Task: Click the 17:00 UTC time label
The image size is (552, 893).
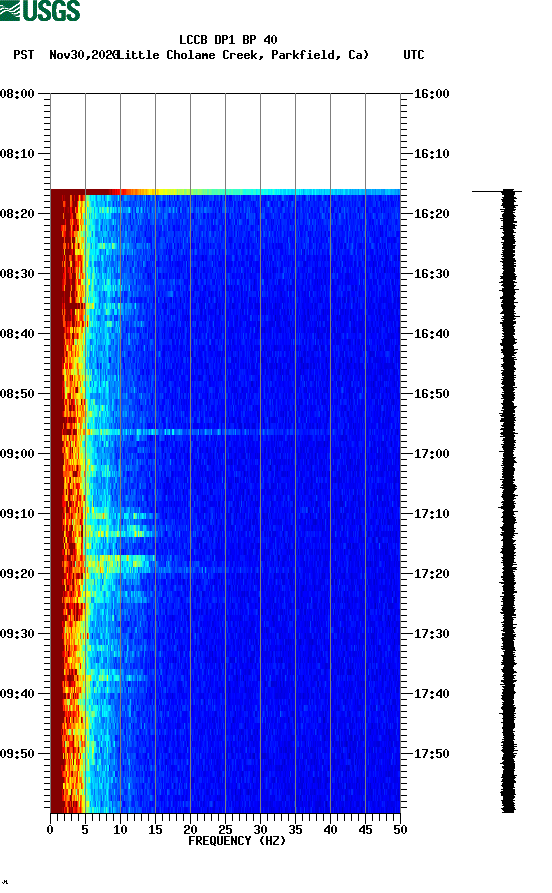Action: click(x=431, y=454)
